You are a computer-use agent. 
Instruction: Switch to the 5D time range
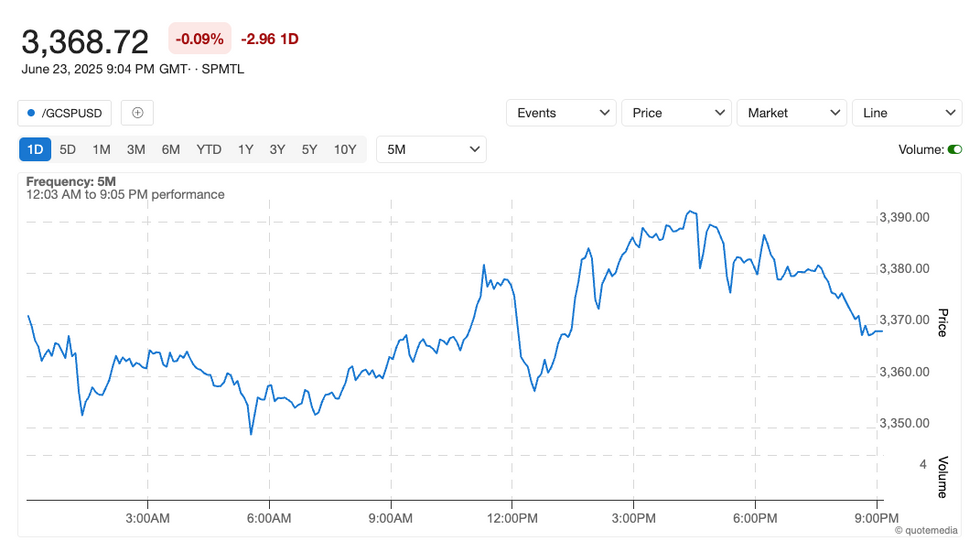click(68, 150)
